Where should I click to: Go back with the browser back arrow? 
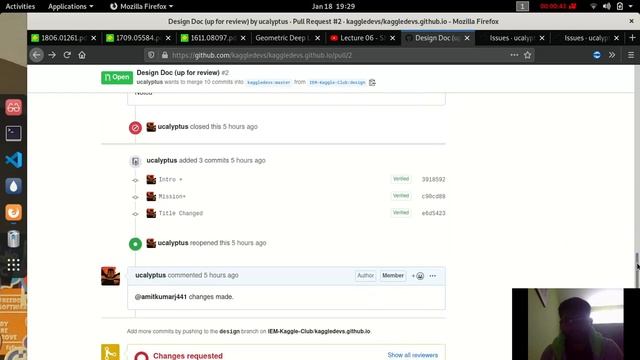37,55
